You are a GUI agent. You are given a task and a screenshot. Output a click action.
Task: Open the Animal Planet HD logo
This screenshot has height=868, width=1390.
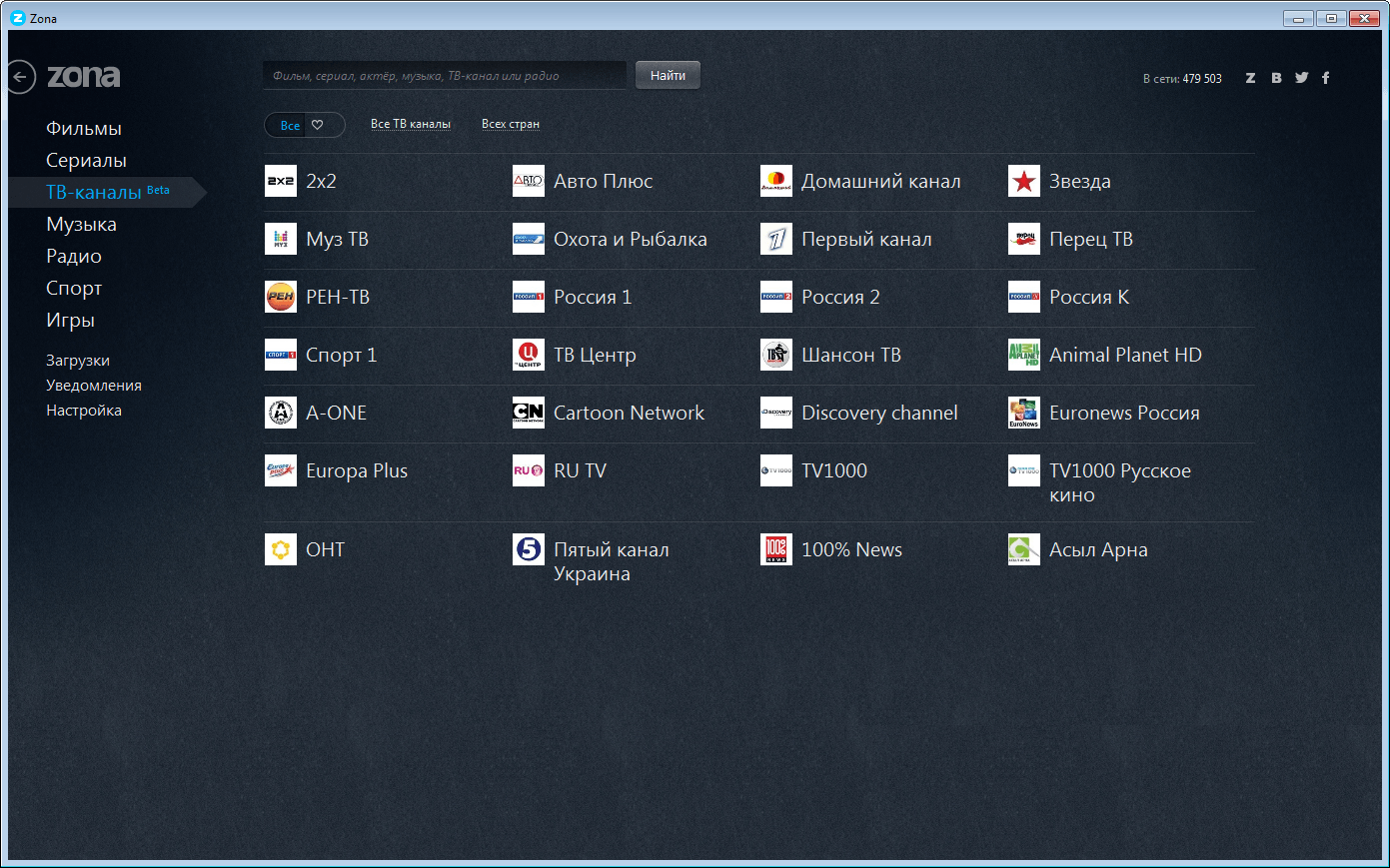(x=1024, y=355)
